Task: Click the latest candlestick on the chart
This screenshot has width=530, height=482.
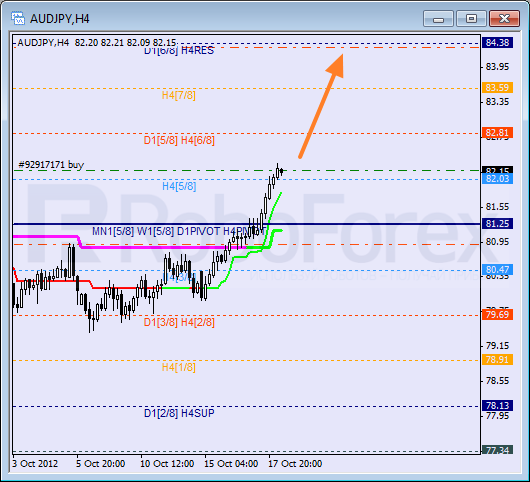Action: (x=282, y=171)
